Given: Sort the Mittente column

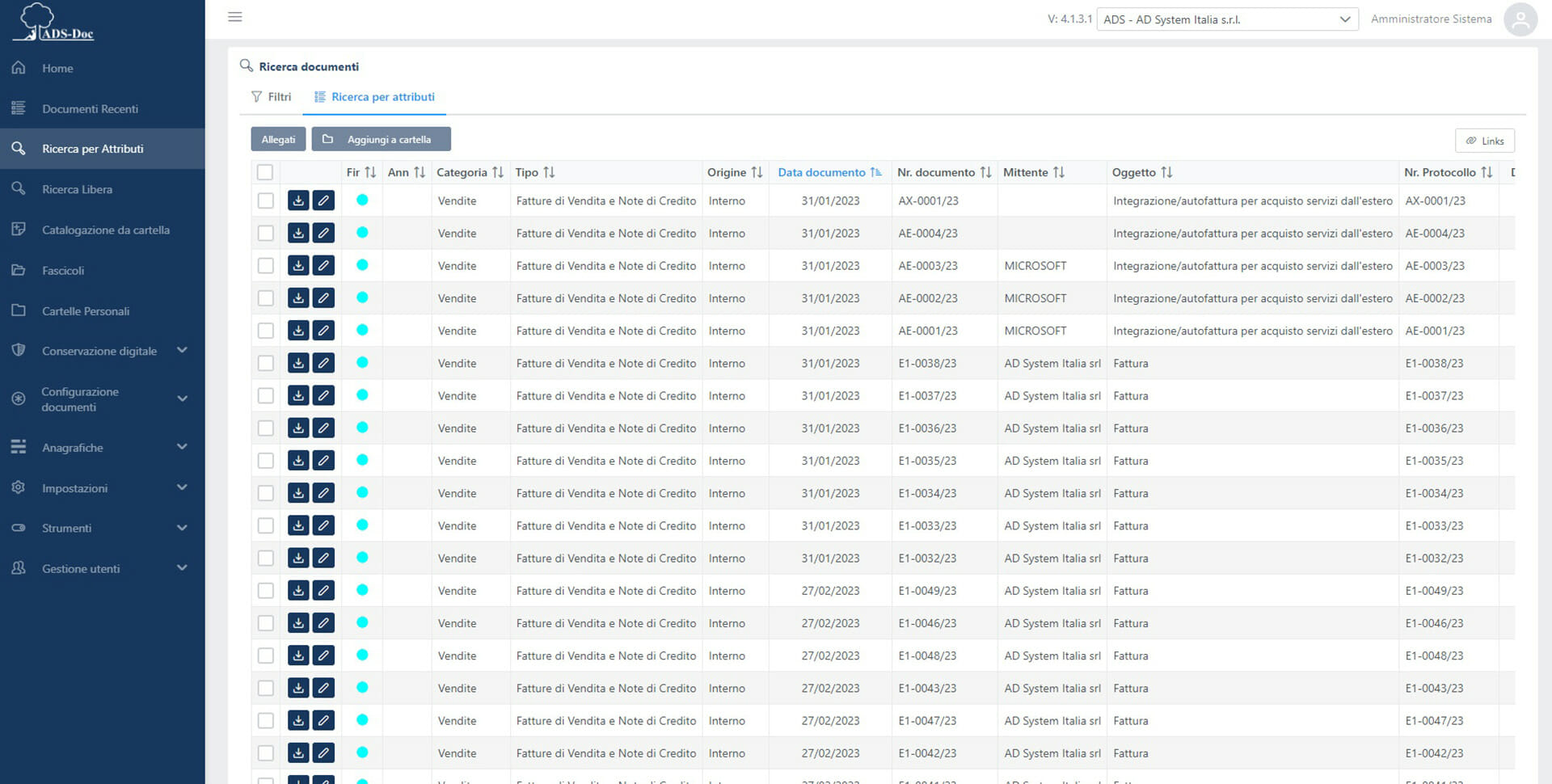Looking at the screenshot, I should (x=1058, y=172).
